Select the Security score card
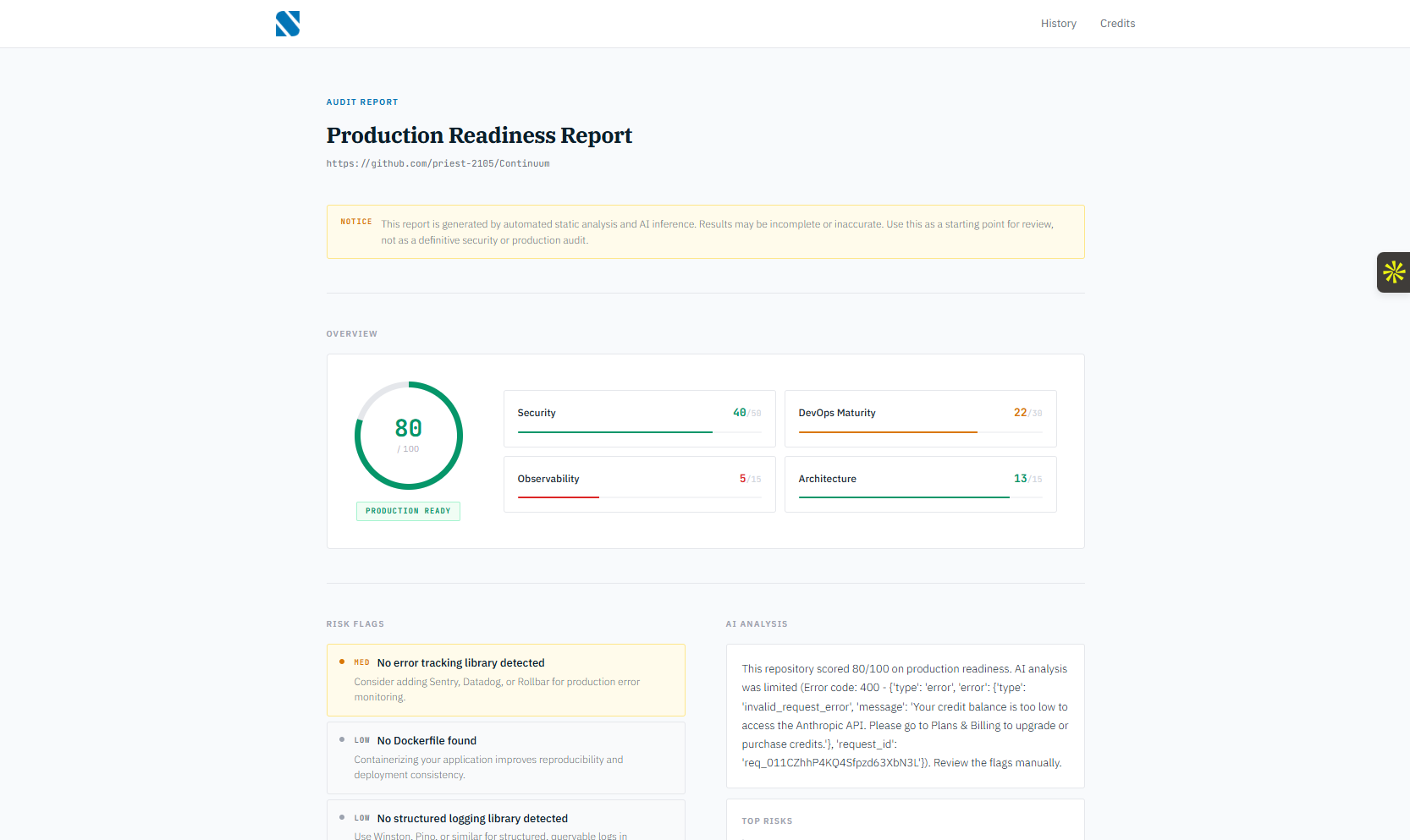 click(x=639, y=418)
